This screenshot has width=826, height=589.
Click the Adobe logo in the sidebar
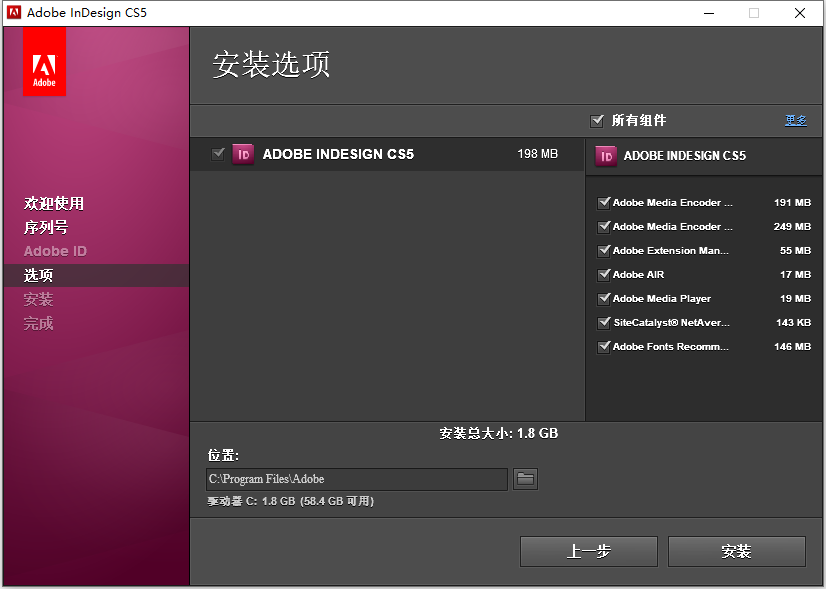tap(44, 62)
